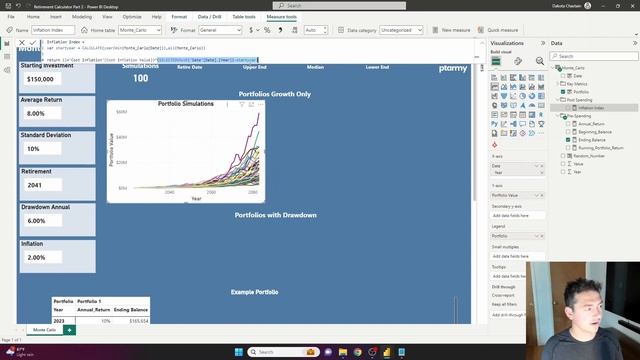Collapse the Visualizations pane
640x360 pixels.
(543, 43)
